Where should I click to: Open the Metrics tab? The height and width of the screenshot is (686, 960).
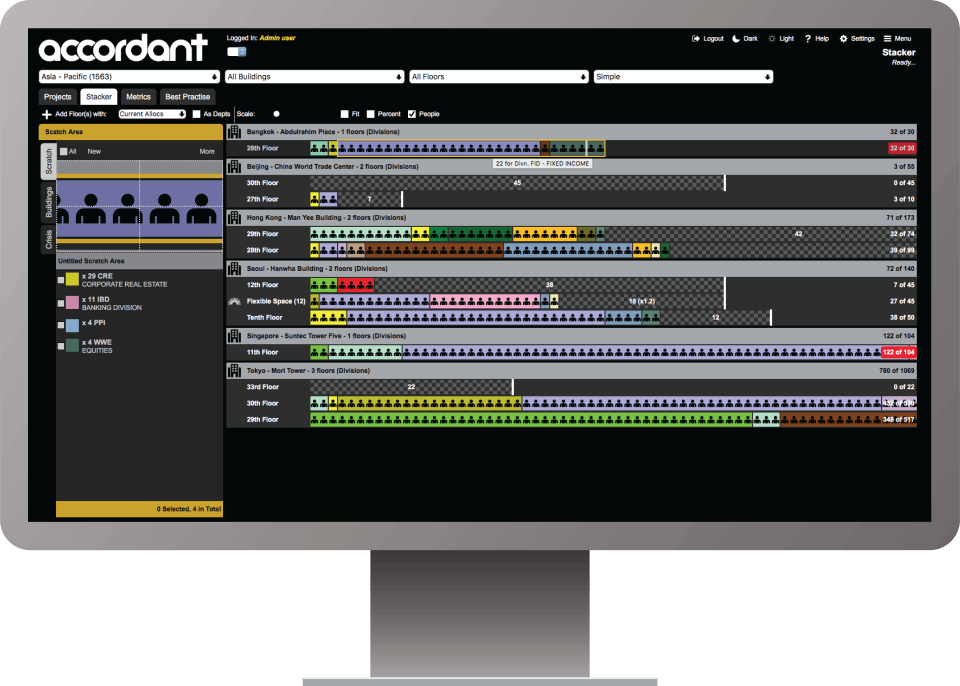(138, 97)
